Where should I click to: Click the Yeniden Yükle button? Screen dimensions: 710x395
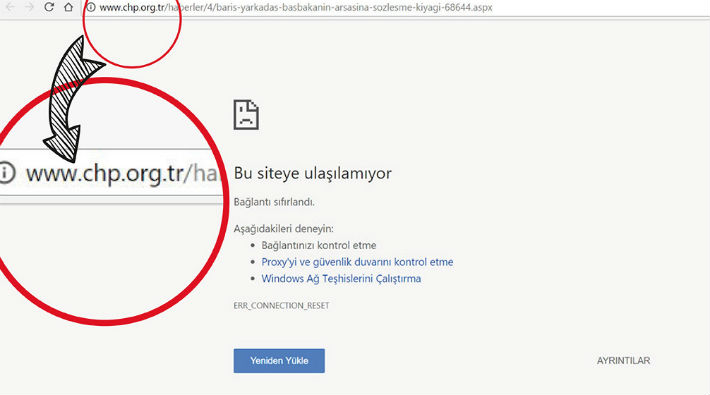click(279, 361)
